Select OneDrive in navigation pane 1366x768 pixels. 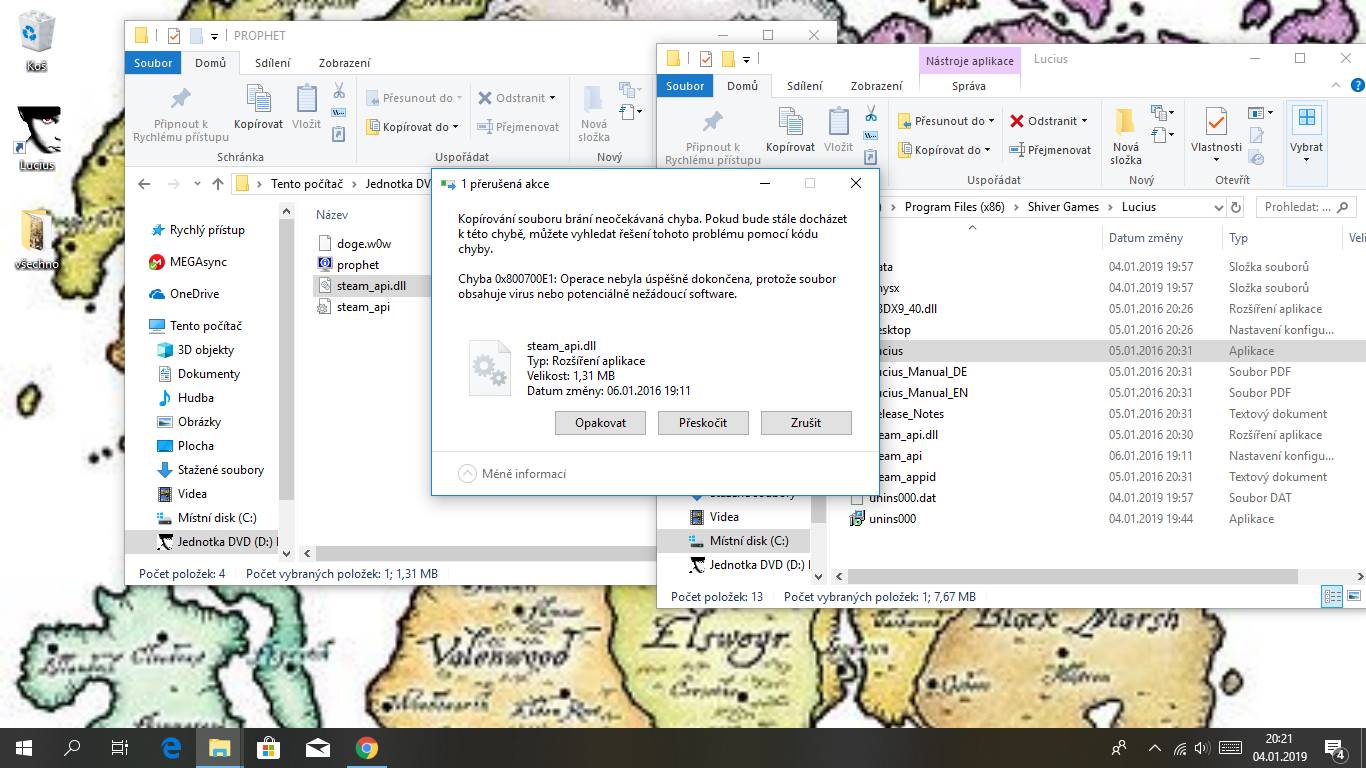[184, 294]
